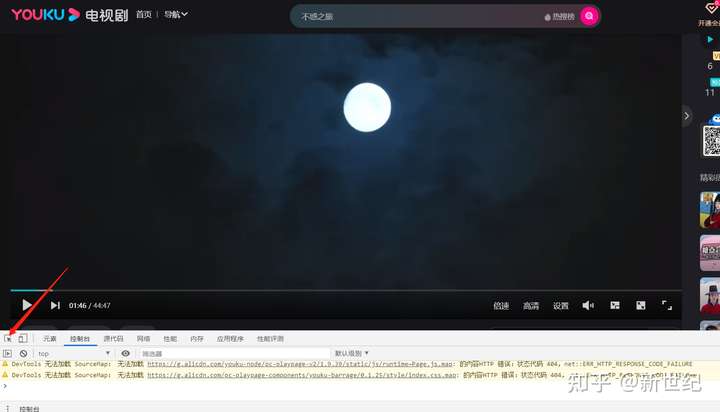The height and width of the screenshot is (412, 720).
Task: Enter fullscreen mode
Action: pos(667,305)
